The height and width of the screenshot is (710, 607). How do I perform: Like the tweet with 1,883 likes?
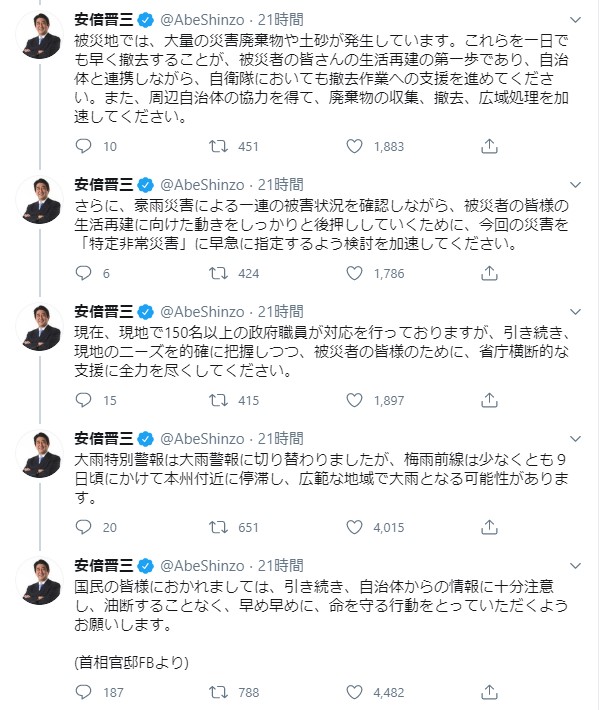(x=352, y=146)
